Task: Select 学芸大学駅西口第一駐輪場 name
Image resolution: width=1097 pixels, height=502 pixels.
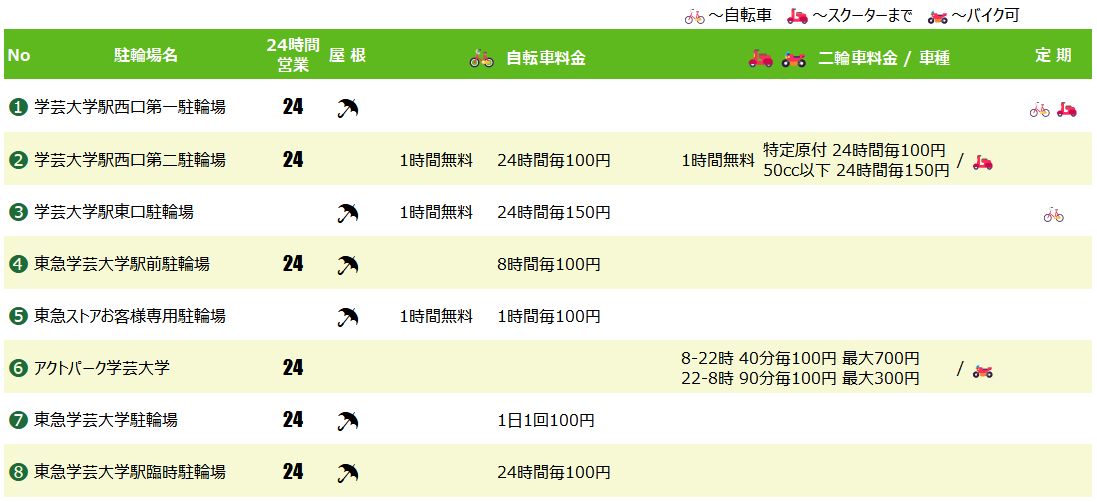Action: 130,108
